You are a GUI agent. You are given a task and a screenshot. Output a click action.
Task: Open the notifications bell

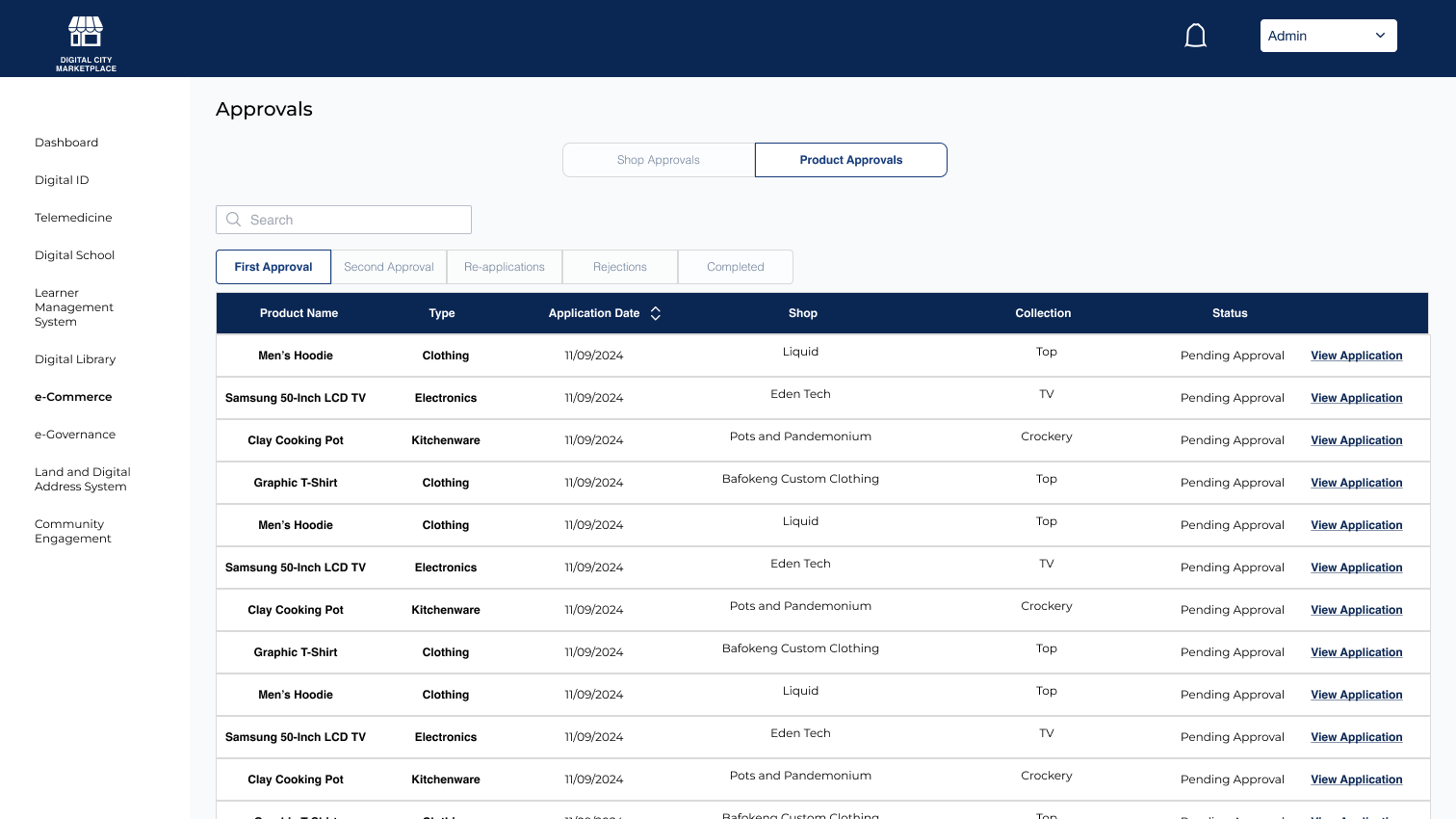(1195, 36)
